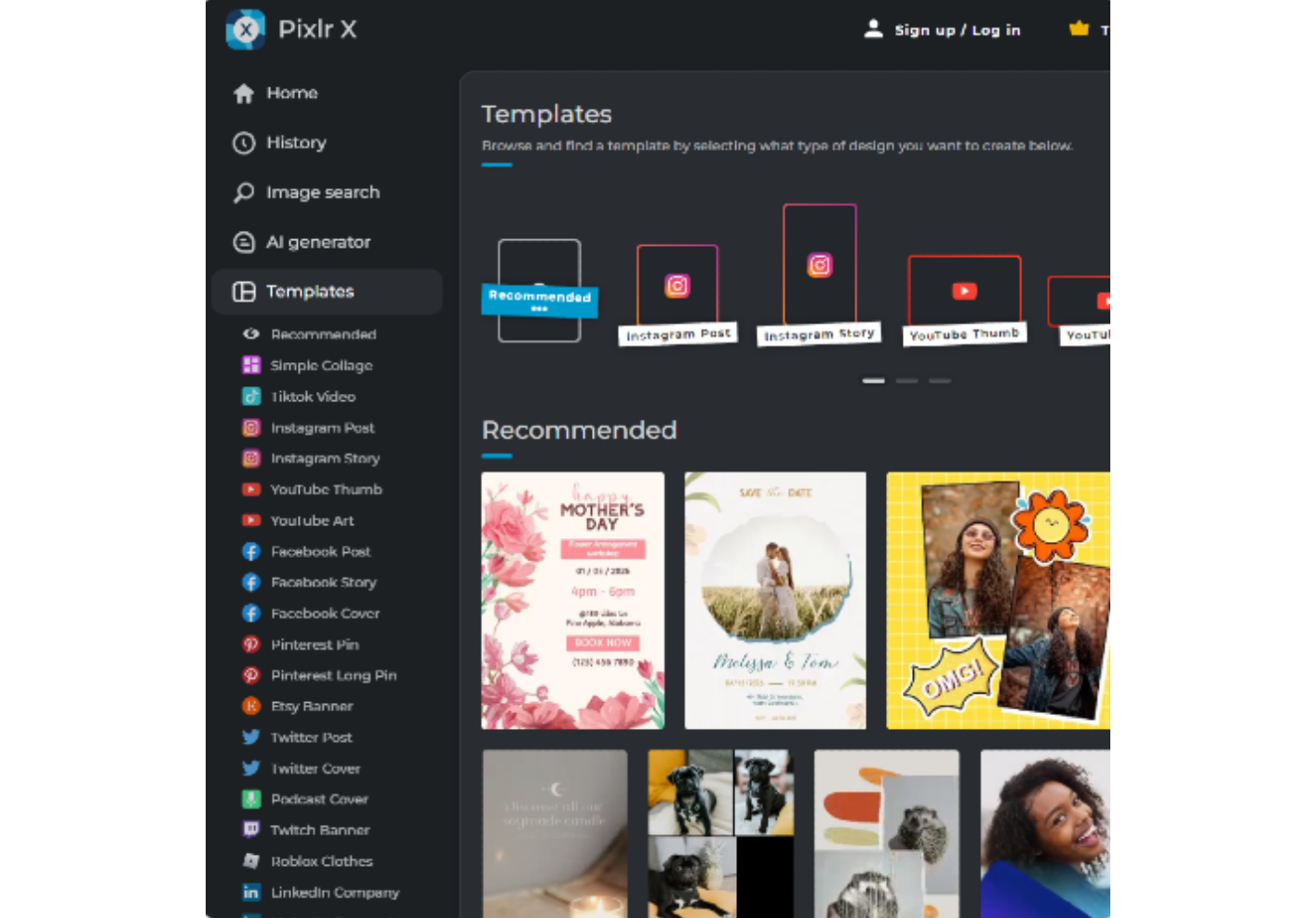Open LinkedIn Company templates link
Image resolution: width=1316 pixels, height=918 pixels.
pyautogui.click(x=334, y=892)
